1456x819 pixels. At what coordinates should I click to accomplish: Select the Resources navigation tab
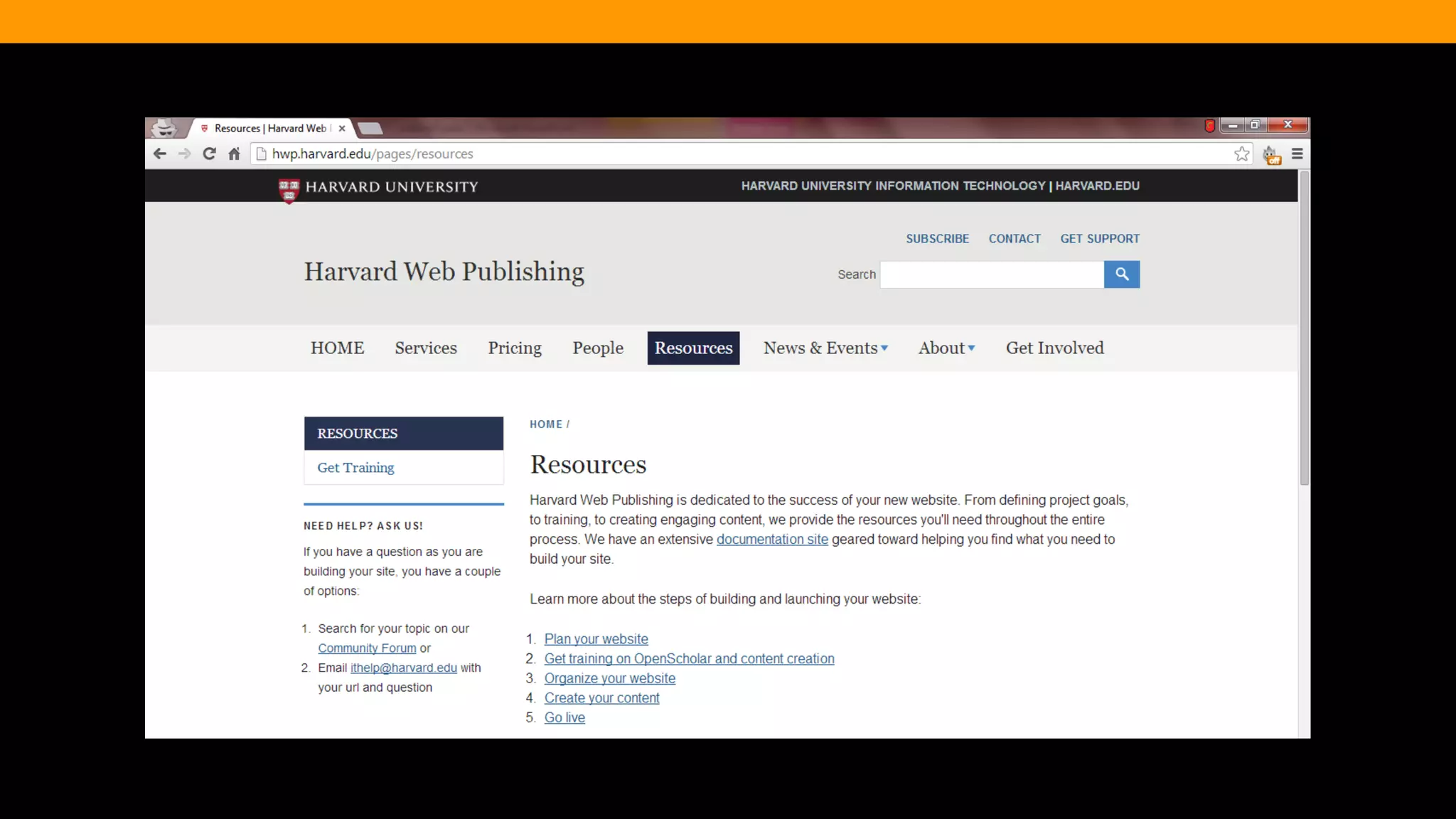[x=693, y=348]
